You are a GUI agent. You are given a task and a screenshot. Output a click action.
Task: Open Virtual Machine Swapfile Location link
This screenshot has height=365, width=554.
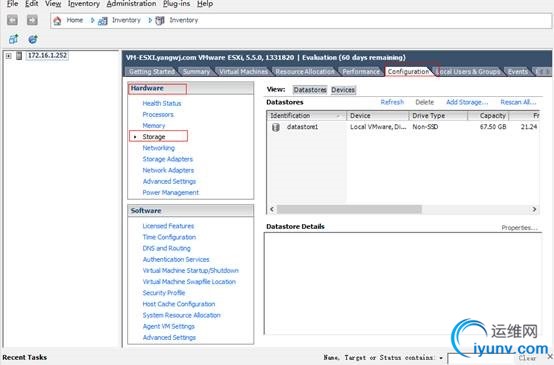189,282
